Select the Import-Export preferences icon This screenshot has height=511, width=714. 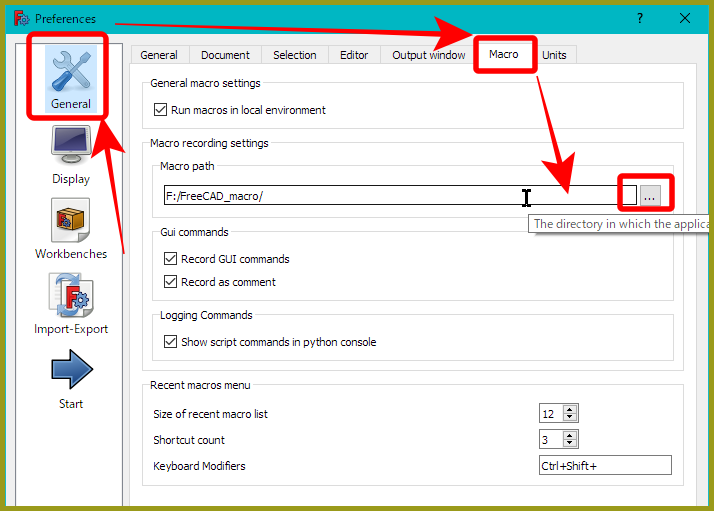click(70, 302)
